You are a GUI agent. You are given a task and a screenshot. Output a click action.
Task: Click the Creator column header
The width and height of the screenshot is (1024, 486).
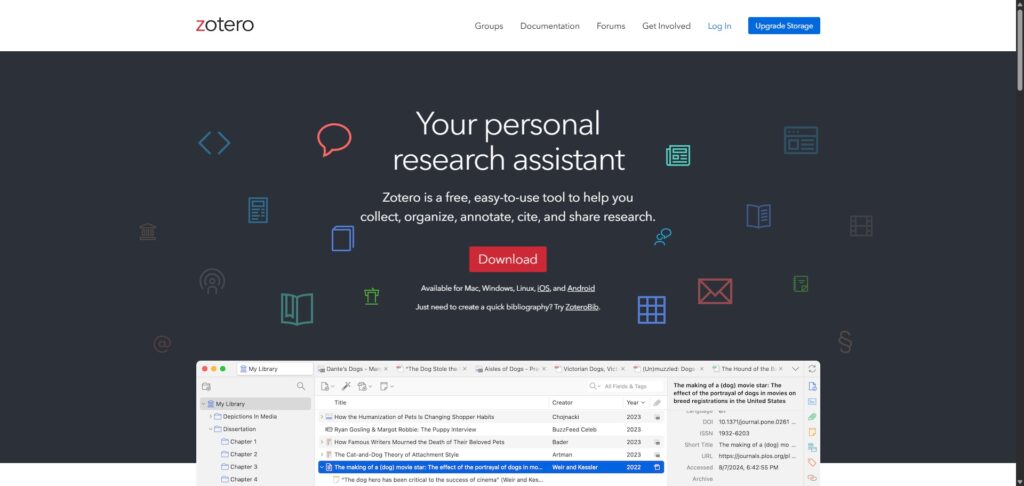(x=562, y=403)
